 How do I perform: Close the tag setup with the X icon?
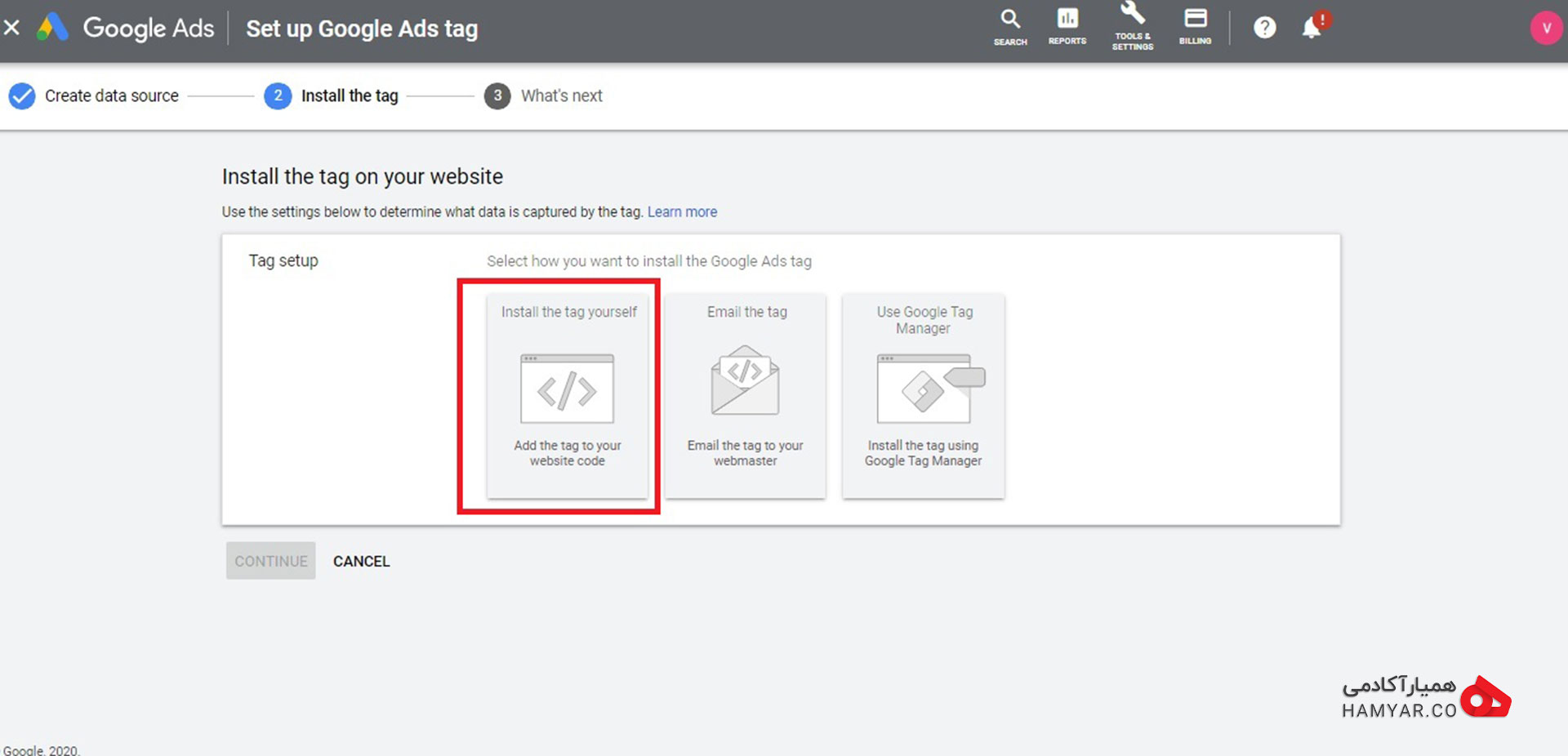tap(11, 28)
